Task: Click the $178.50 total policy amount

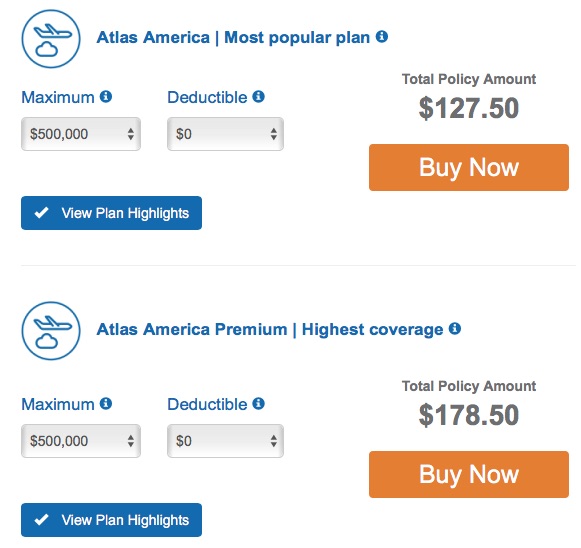Action: (469, 415)
